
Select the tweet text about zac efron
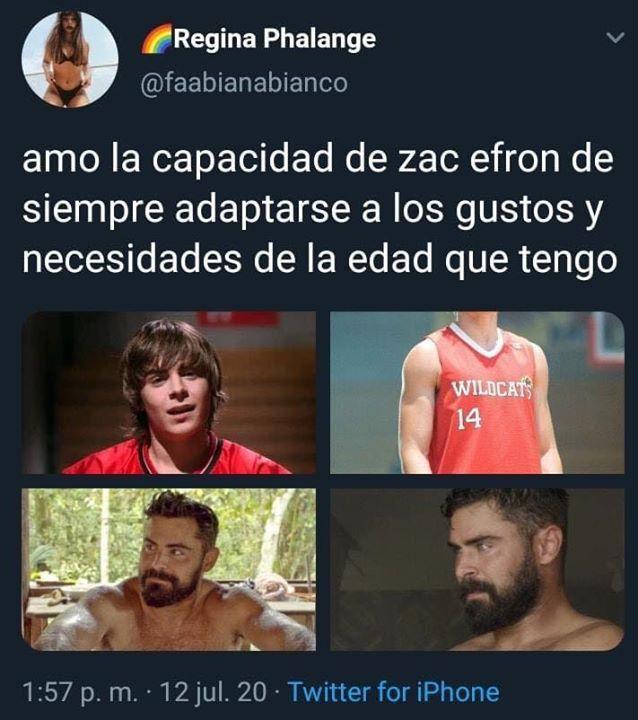point(320,209)
